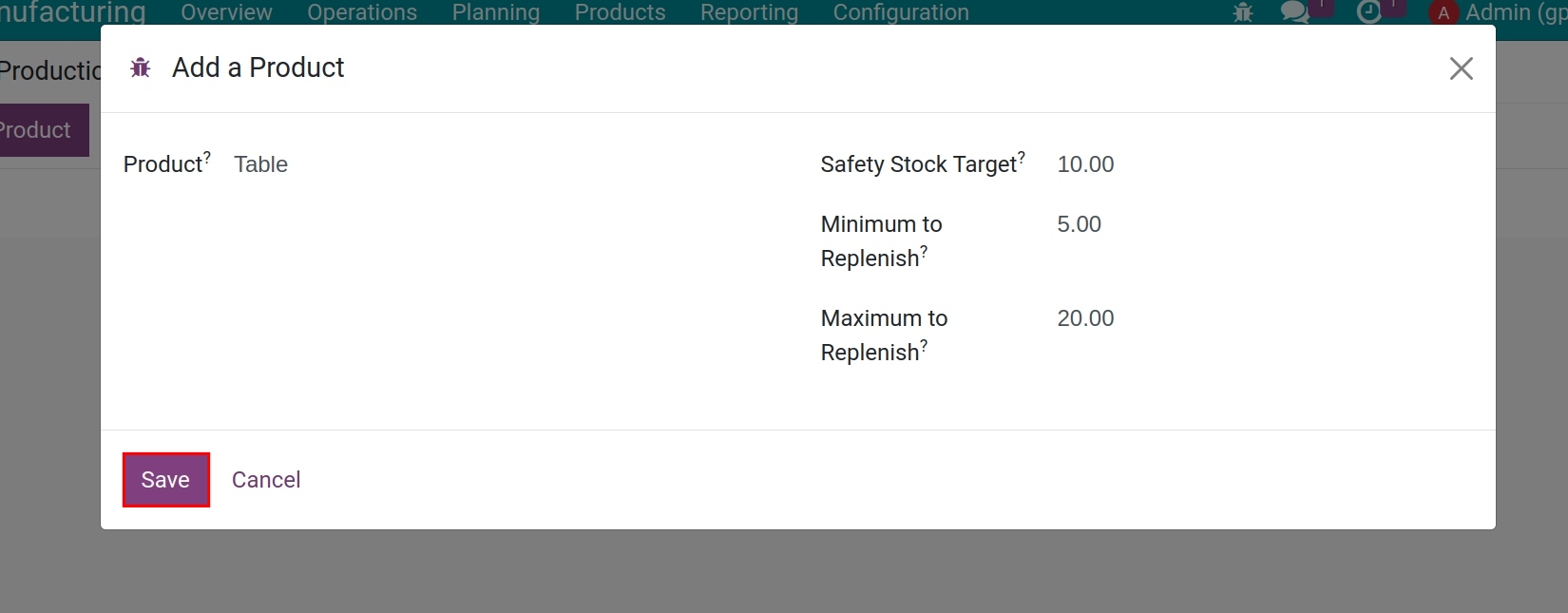This screenshot has width=1568, height=613.
Task: Click the purple Product button behind dialog
Action: (x=44, y=130)
